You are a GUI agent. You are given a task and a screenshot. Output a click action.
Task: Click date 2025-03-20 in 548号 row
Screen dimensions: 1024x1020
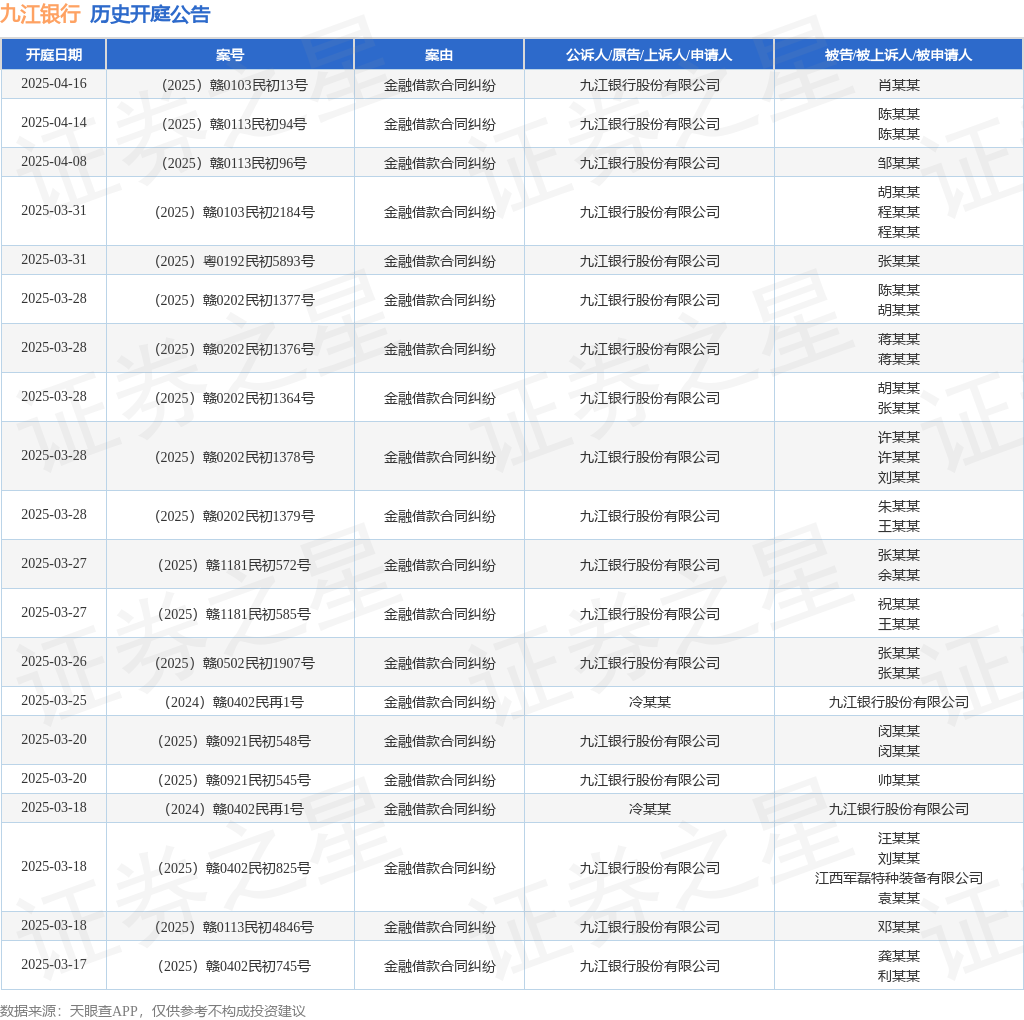pyautogui.click(x=54, y=739)
